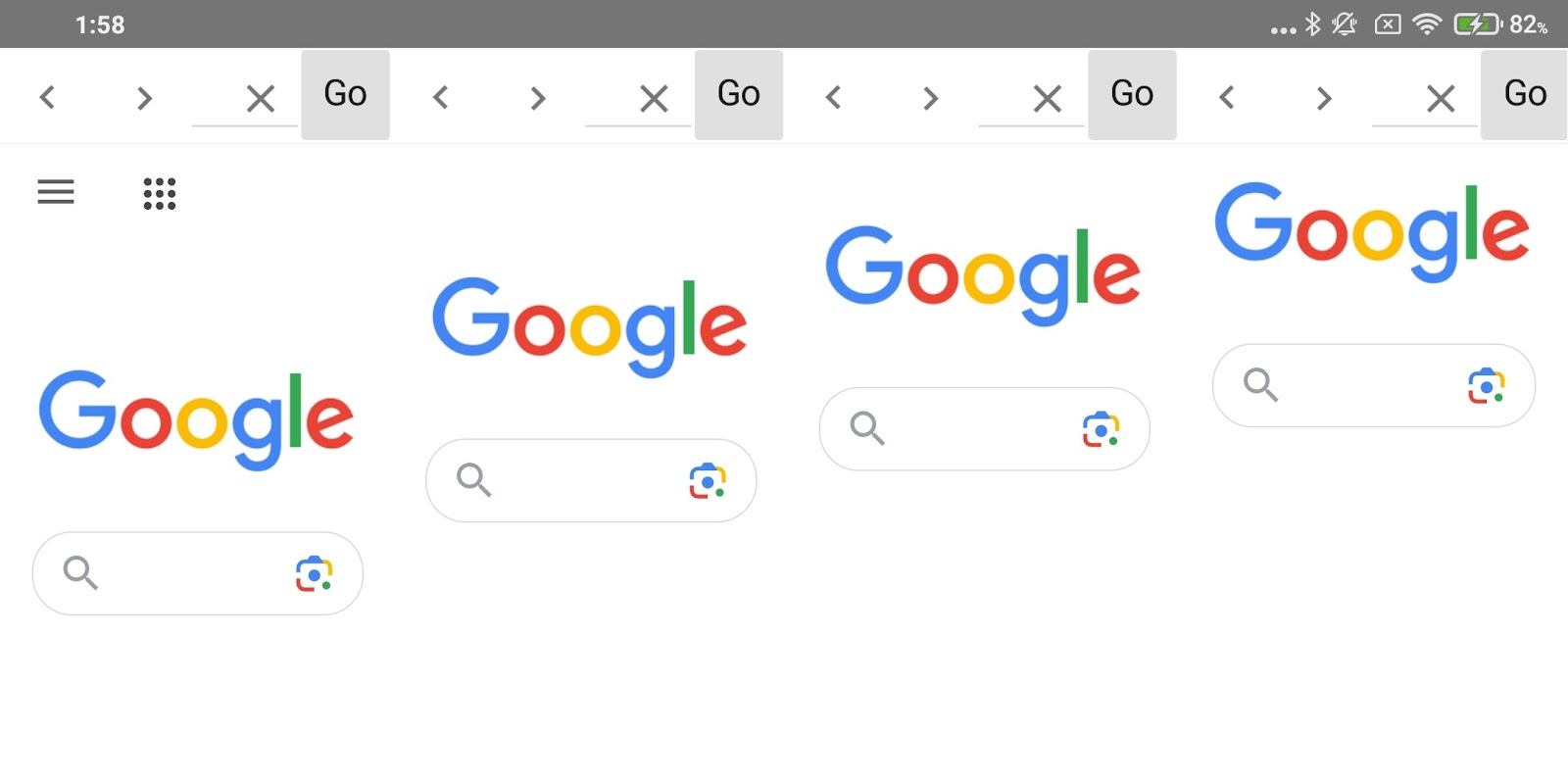Tap the magnifier icon in the fourth pane
This screenshot has width=1568, height=784.
point(1260,385)
